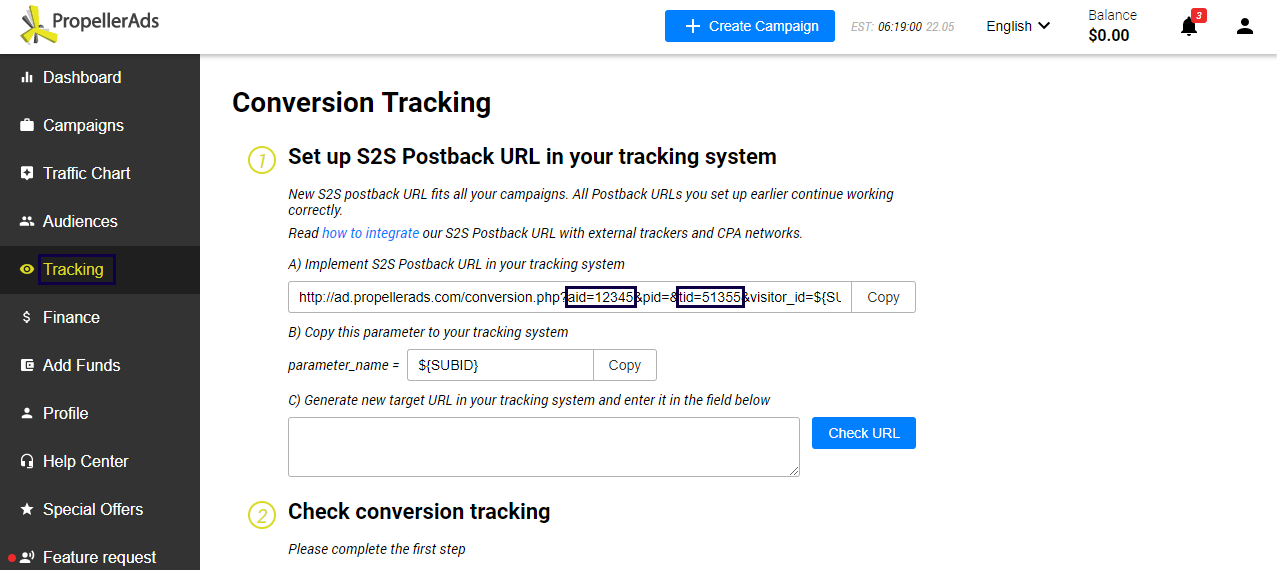
Task: Go to Add Funds page
Action: pos(81,366)
